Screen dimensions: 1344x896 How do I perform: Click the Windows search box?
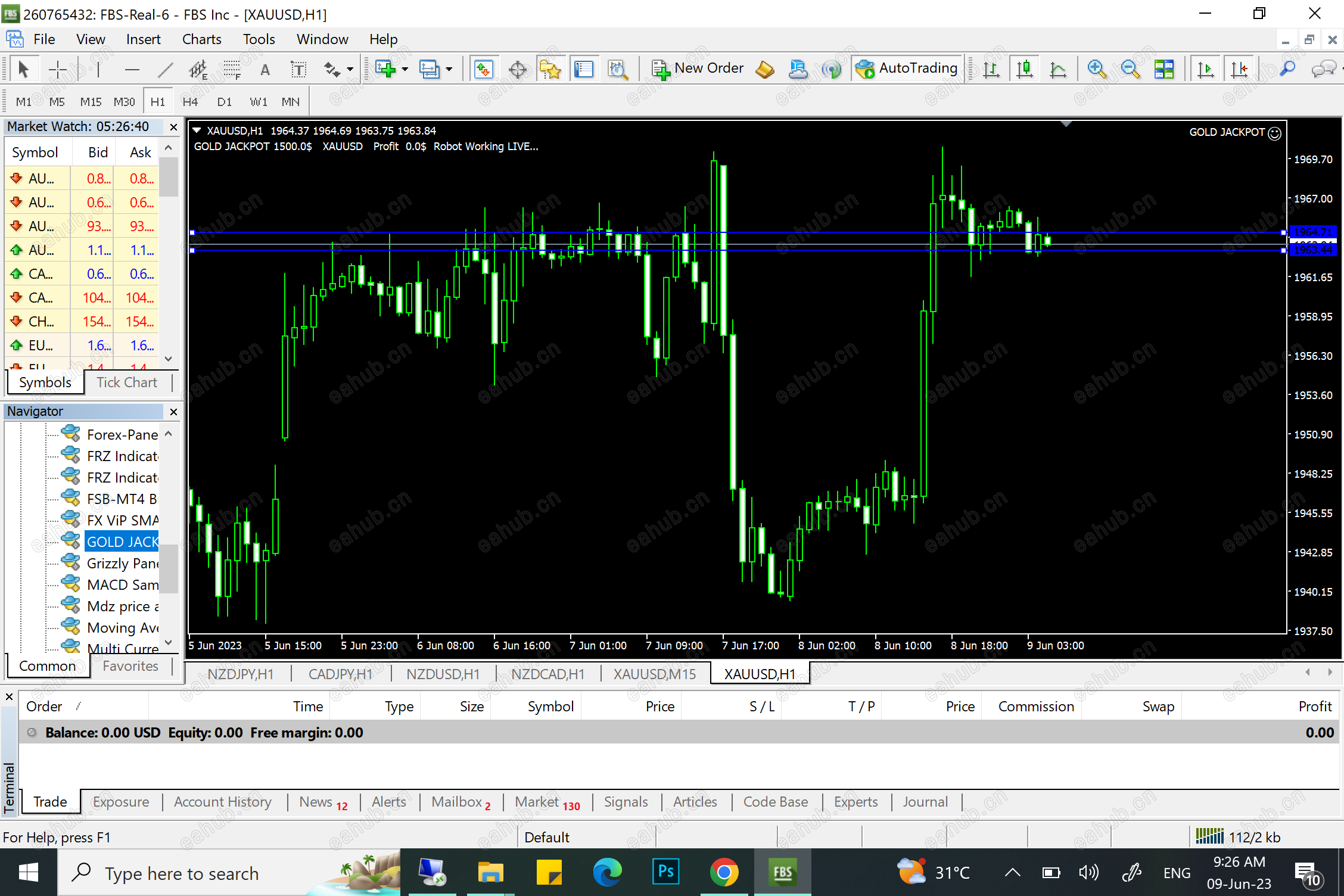[x=229, y=873]
